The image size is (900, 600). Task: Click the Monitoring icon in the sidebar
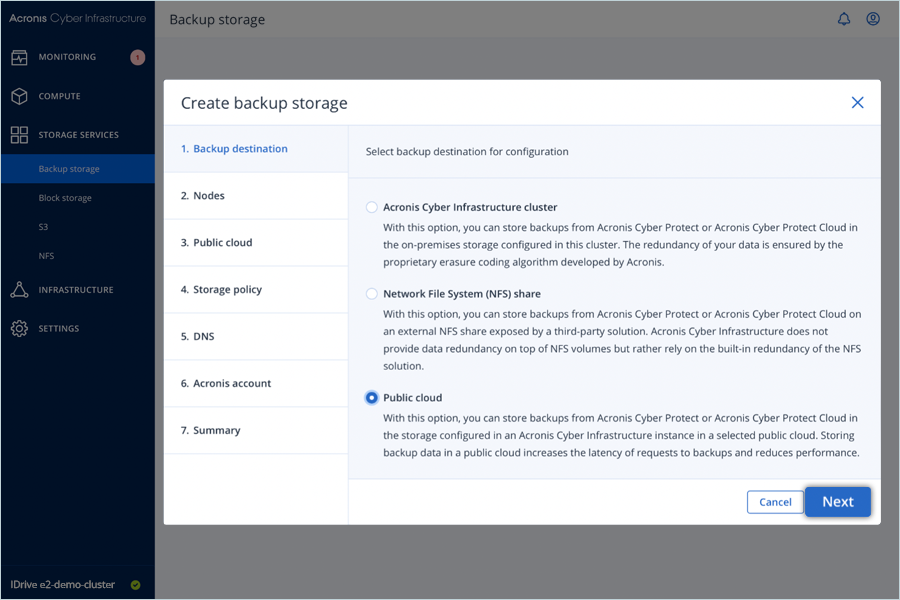coord(19,57)
